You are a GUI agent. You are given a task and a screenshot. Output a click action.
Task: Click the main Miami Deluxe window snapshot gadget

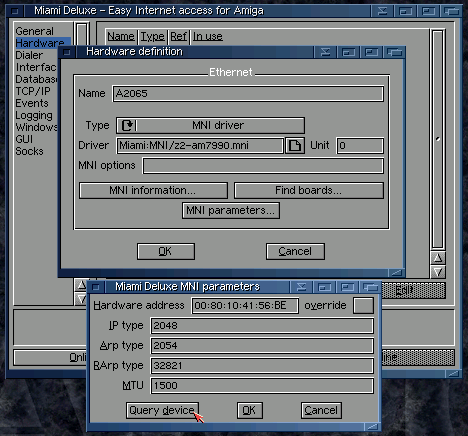click(405, 11)
